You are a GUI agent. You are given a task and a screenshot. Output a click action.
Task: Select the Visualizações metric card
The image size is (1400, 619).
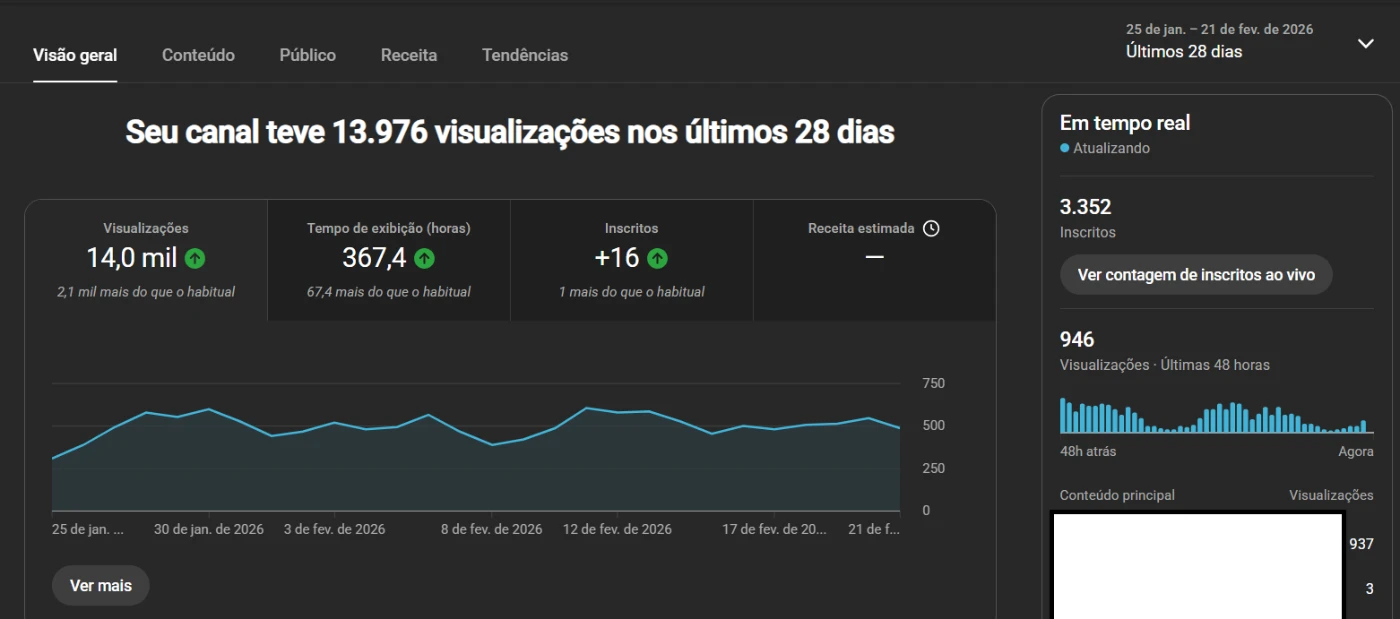[x=146, y=260]
